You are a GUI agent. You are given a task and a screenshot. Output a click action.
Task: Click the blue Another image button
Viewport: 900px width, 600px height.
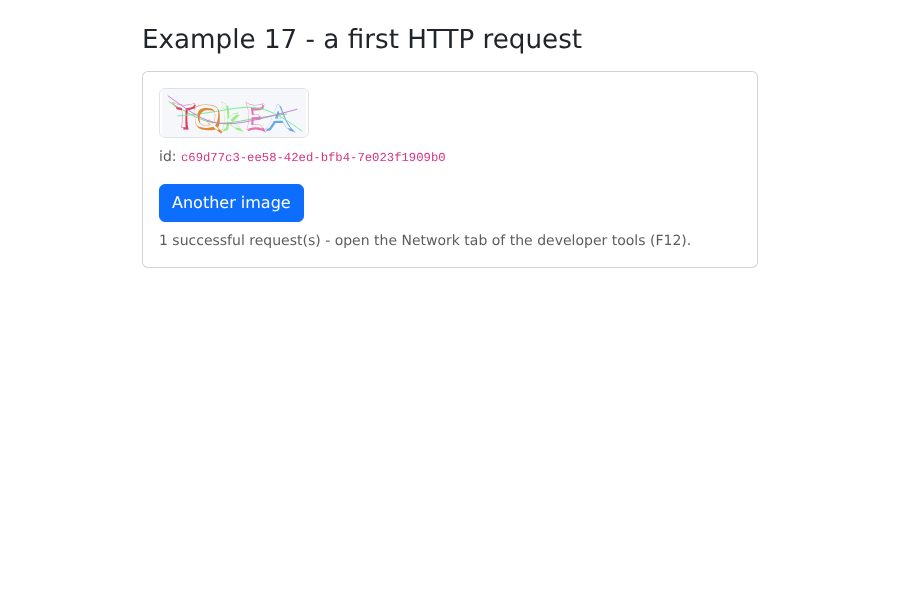[x=231, y=203]
